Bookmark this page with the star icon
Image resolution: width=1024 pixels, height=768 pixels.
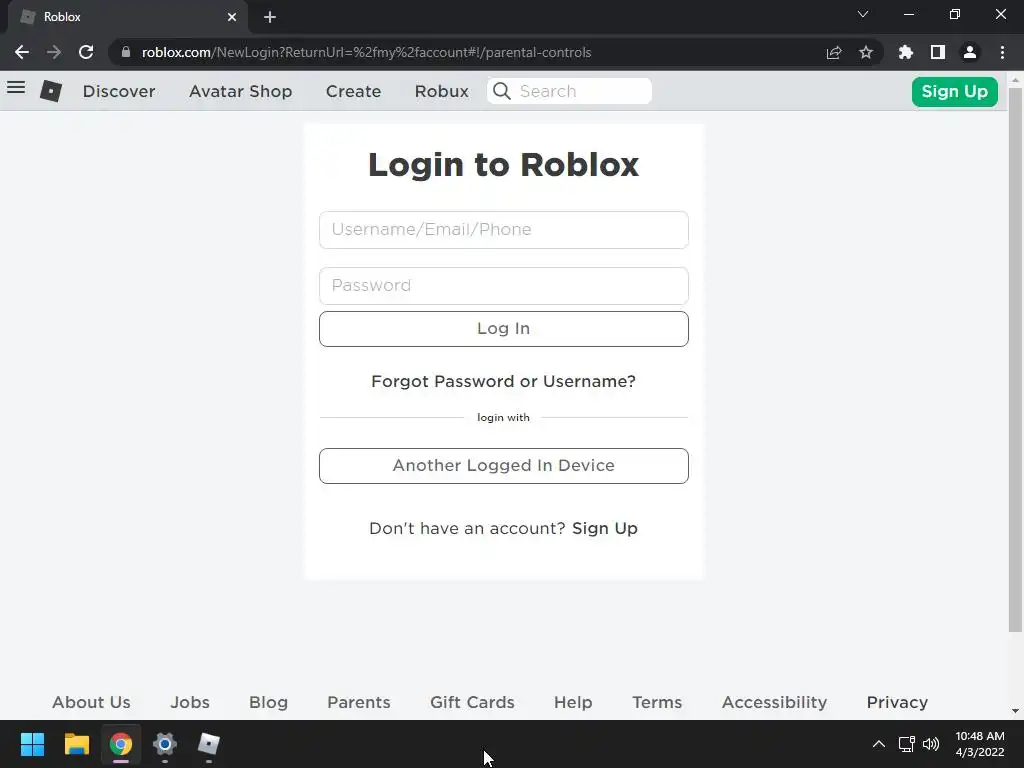[x=866, y=52]
